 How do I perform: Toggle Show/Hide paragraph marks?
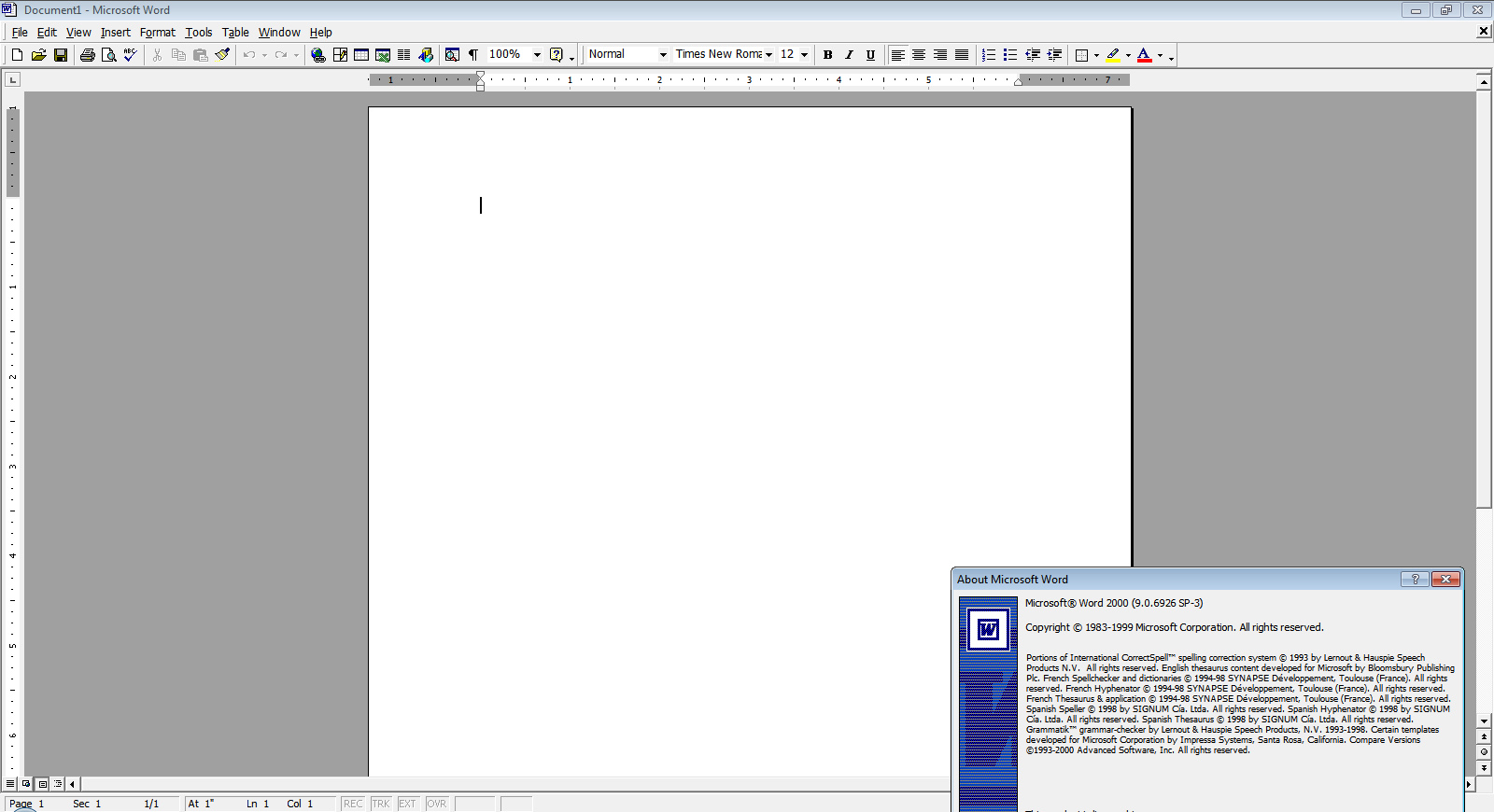473,55
